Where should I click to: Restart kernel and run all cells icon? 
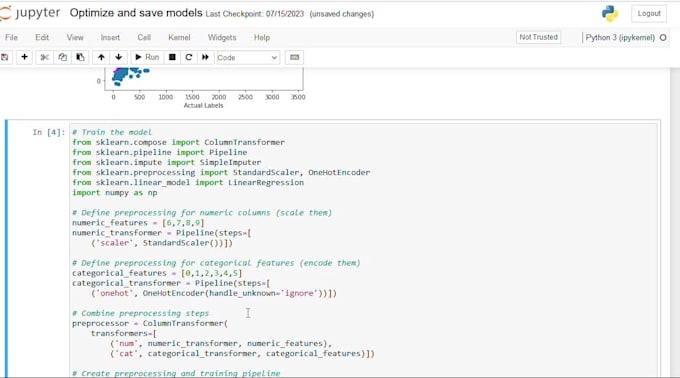(x=205, y=57)
